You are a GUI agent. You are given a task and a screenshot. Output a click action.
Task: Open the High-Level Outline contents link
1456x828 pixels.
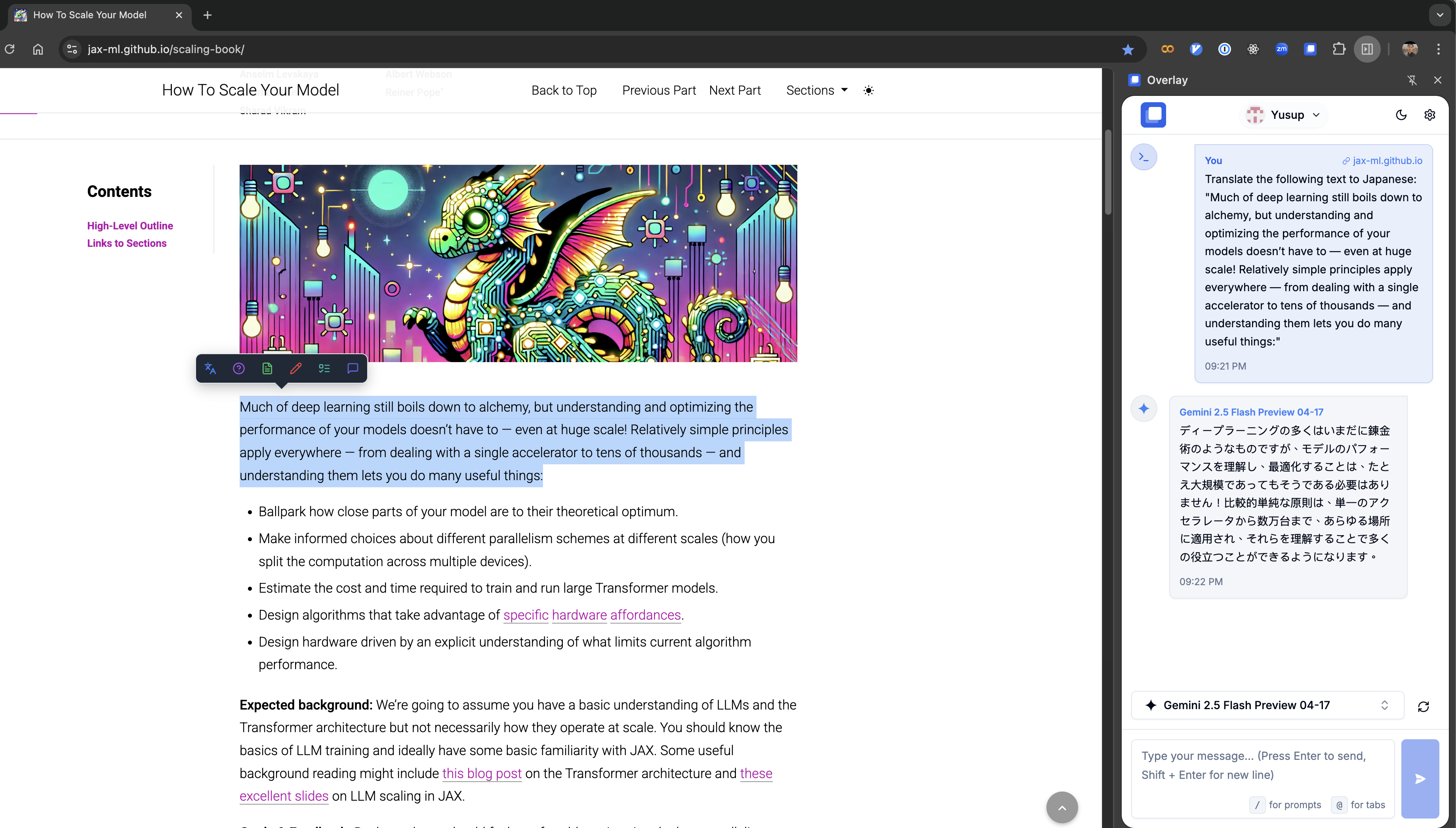[130, 226]
